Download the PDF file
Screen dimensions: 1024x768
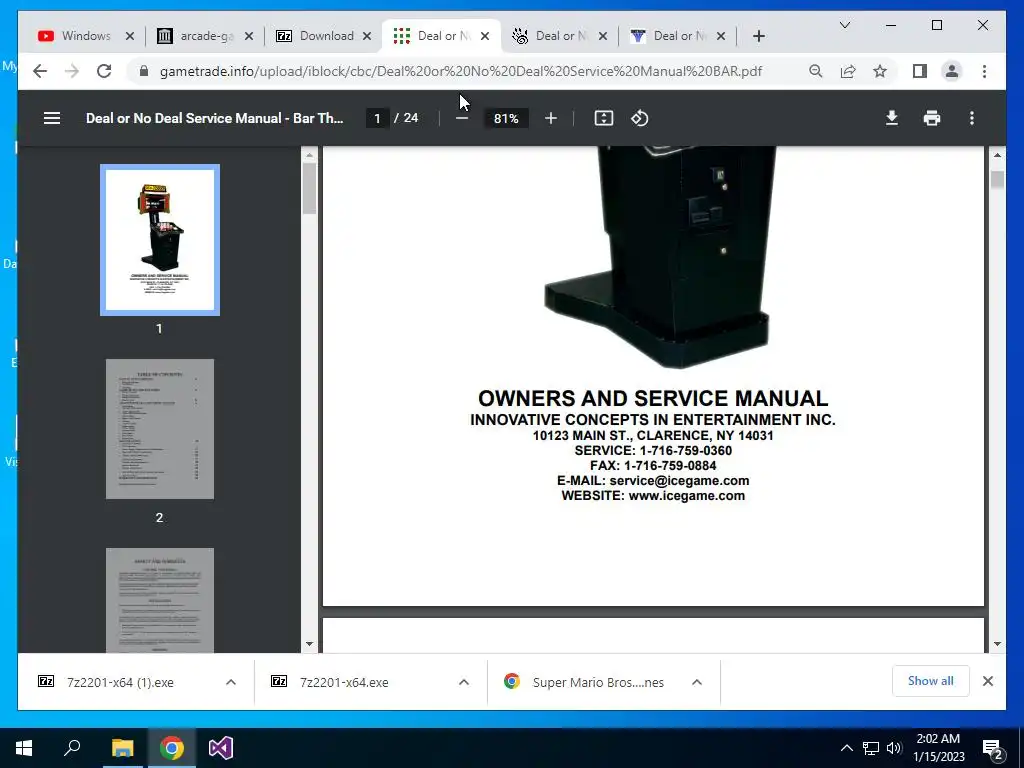(891, 118)
